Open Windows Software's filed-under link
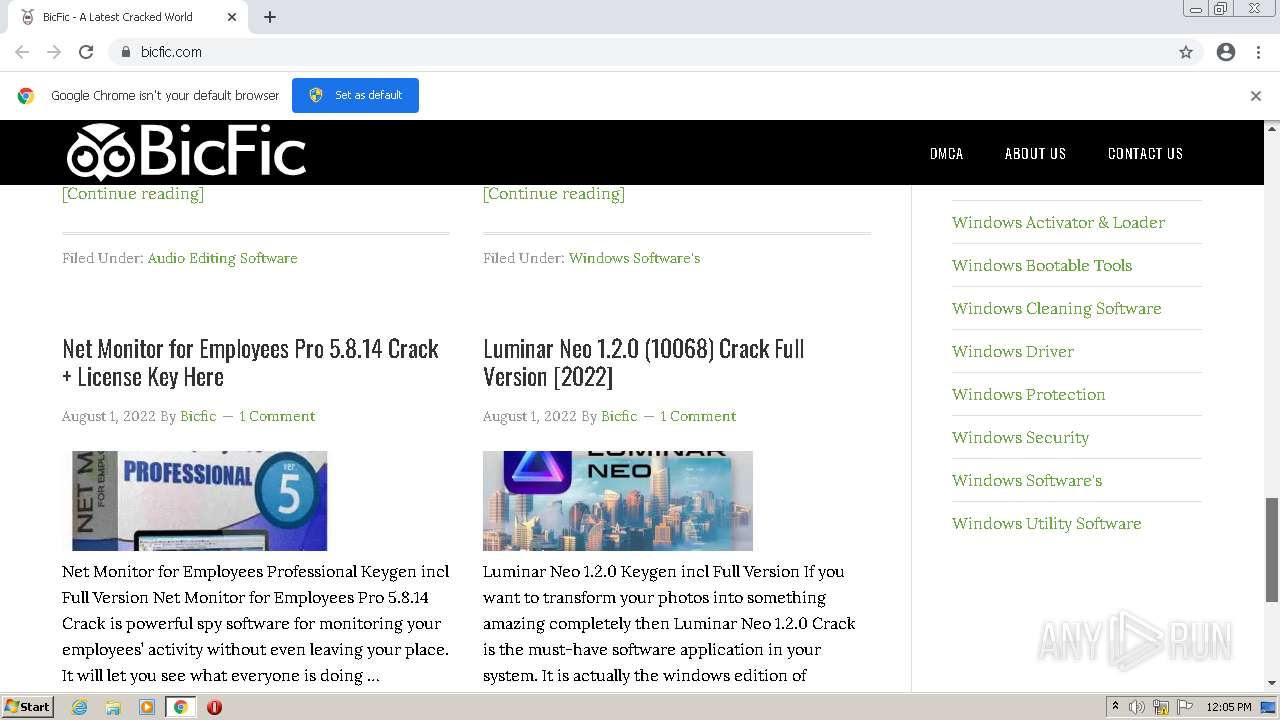The width and height of the screenshot is (1280, 720). (634, 258)
